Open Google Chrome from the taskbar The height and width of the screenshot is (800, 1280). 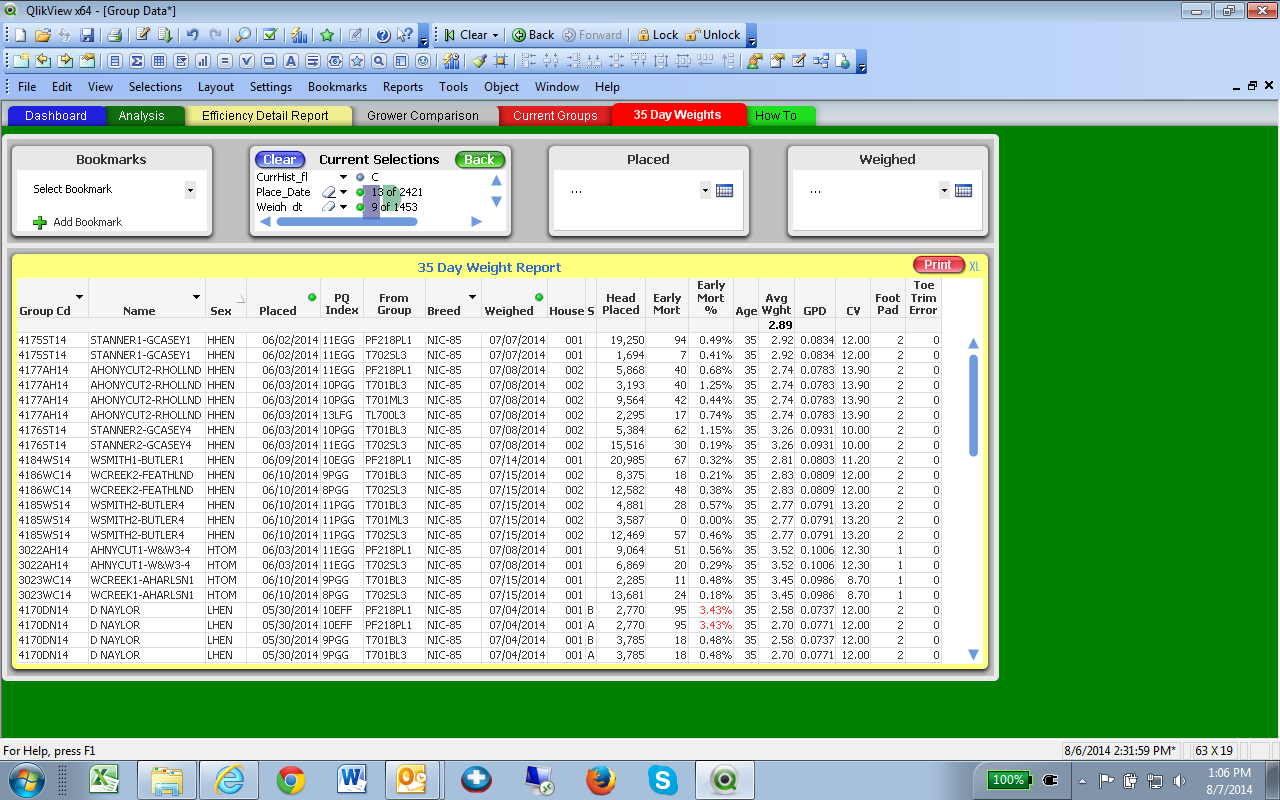pos(291,780)
